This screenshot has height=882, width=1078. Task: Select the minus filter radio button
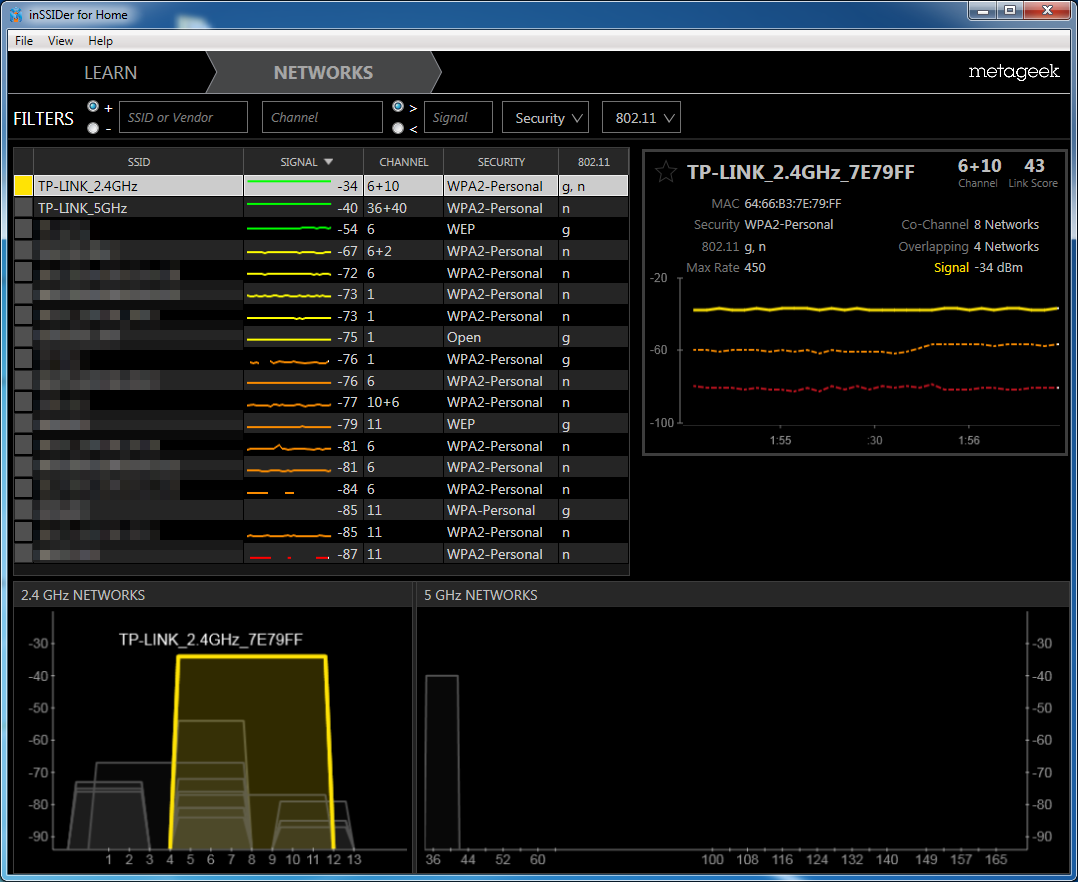click(93, 128)
